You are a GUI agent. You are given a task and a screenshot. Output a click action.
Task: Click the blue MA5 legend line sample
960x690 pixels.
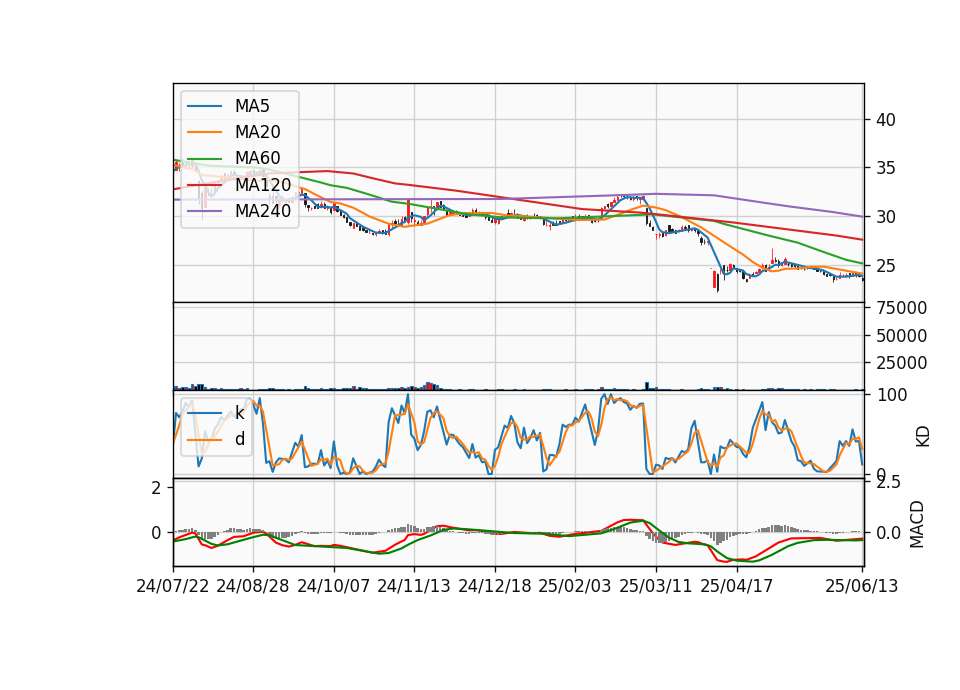point(204,106)
